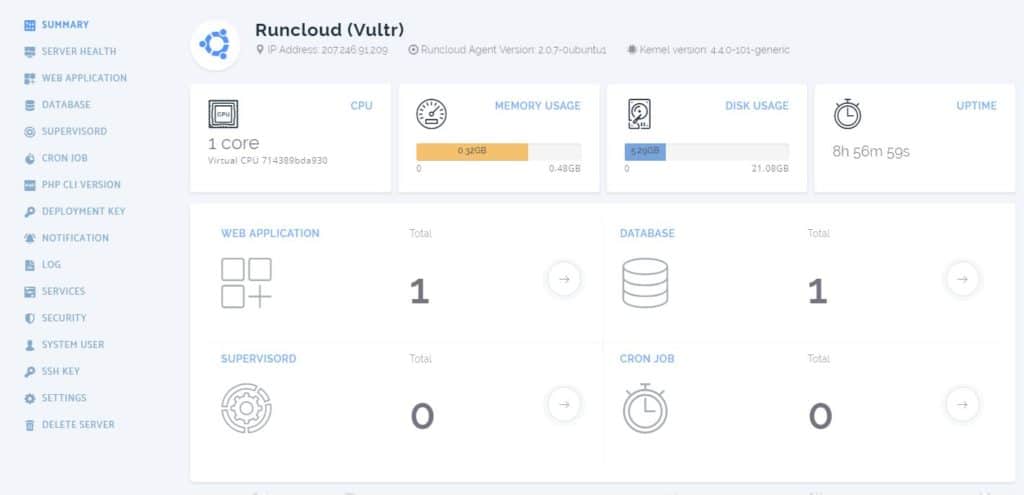
Task: Click the Virtual CPU 714389bda930 text
Action: [268, 161]
